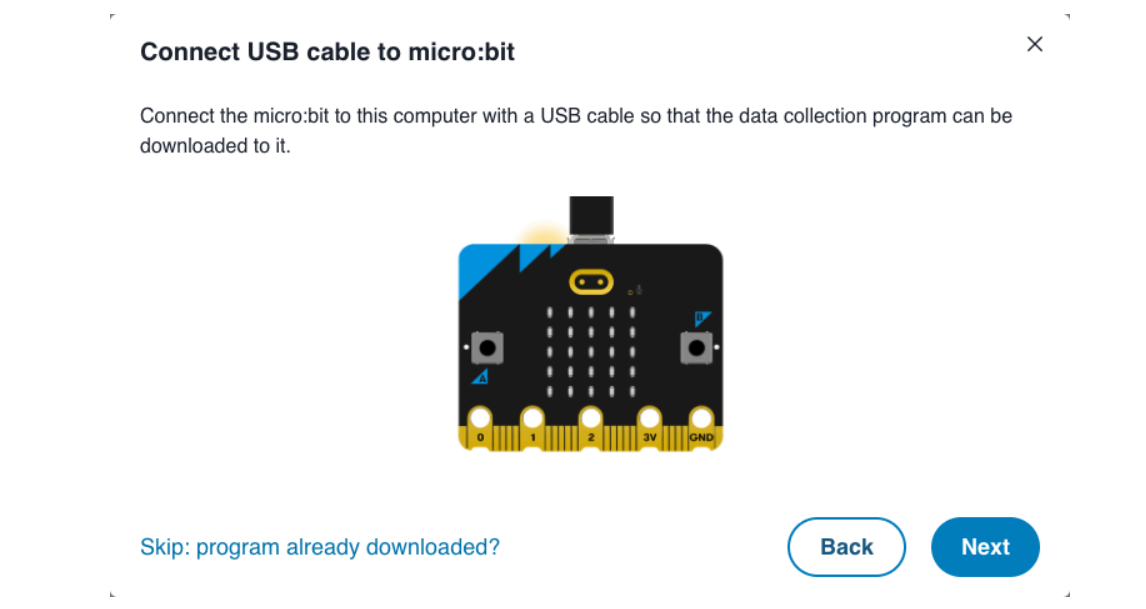1146x609 pixels.
Task: Close the dialog with the X icon
Action: point(1035,44)
